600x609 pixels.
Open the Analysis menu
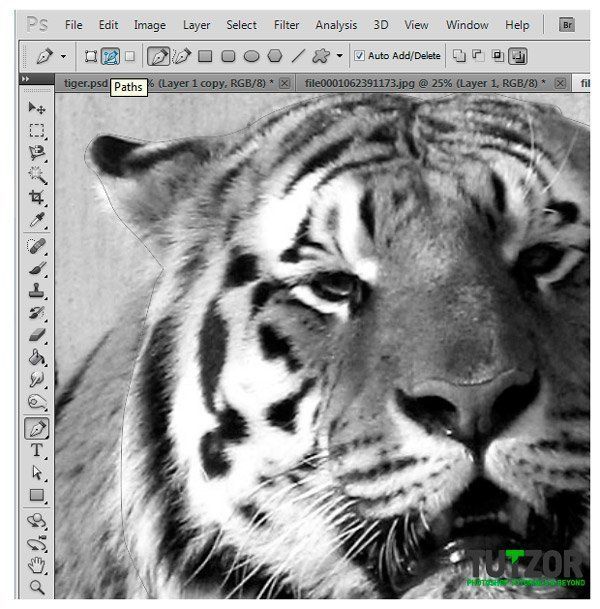click(x=336, y=25)
